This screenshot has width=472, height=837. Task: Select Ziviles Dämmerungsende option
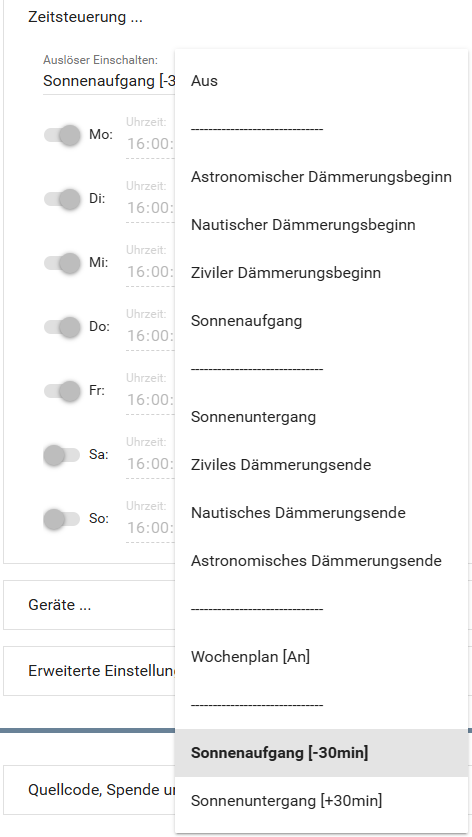[x=321, y=465]
